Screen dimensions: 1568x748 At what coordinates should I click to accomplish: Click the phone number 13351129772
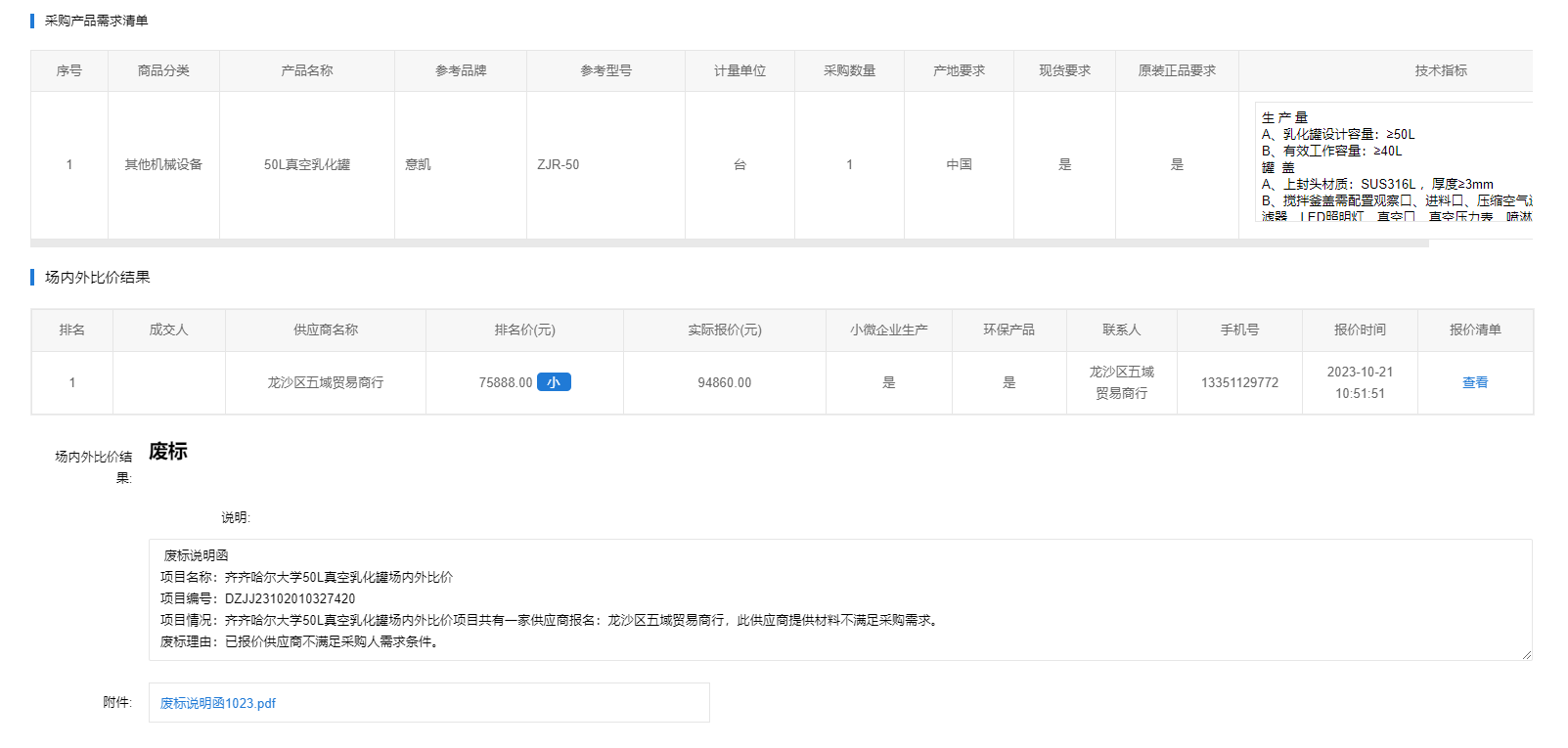point(1239,383)
